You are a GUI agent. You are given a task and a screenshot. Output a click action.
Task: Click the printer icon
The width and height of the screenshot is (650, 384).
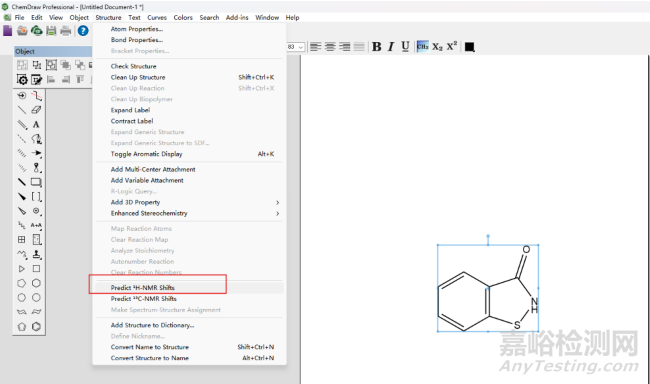(x=66, y=31)
